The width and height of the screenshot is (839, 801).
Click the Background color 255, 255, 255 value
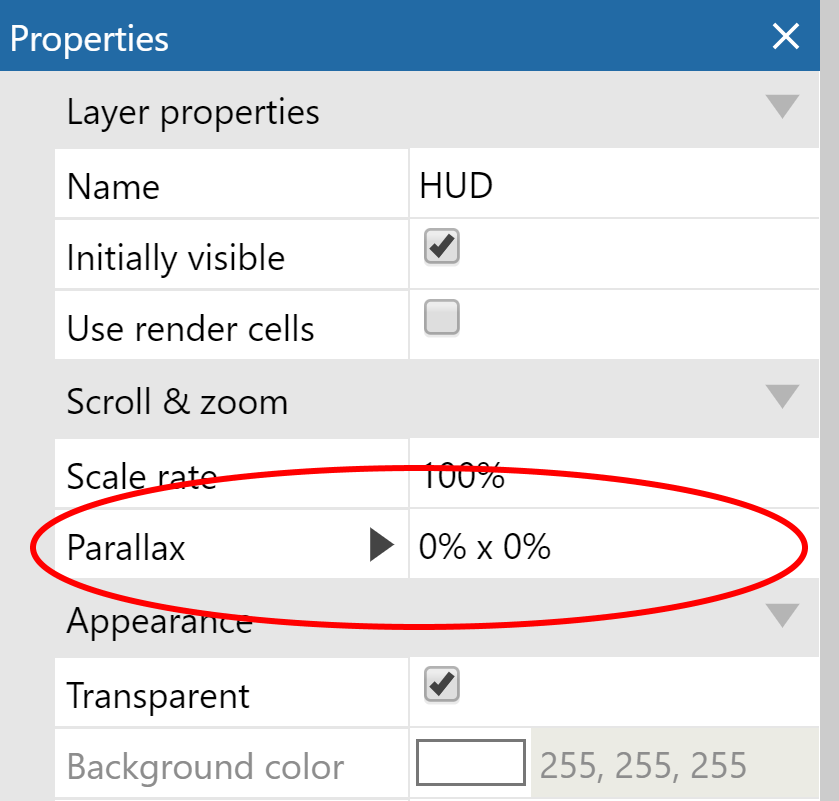[x=643, y=766]
